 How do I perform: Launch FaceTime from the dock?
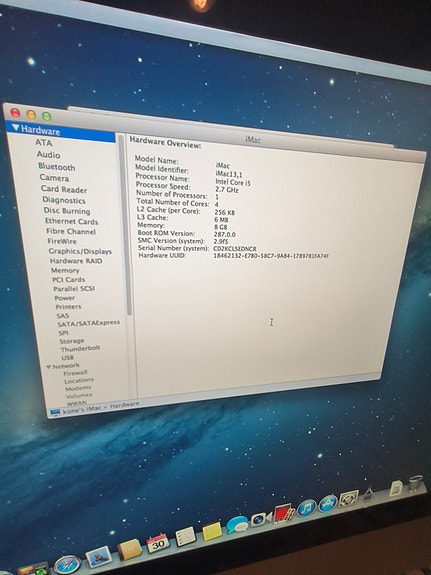click(261, 519)
